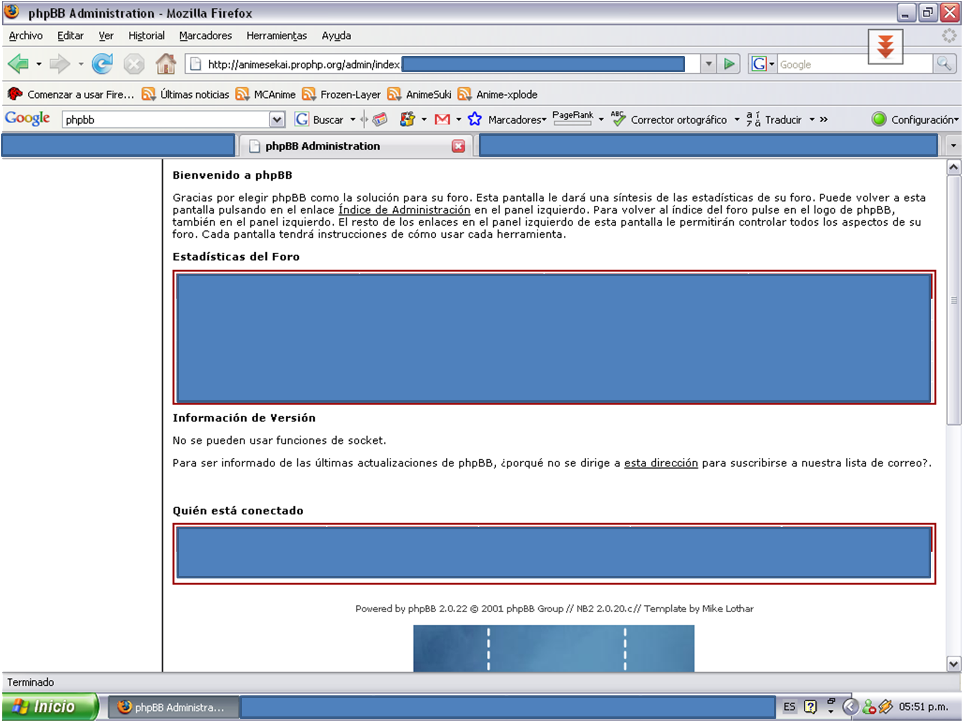Reload the page with refresh icon

tap(102, 63)
